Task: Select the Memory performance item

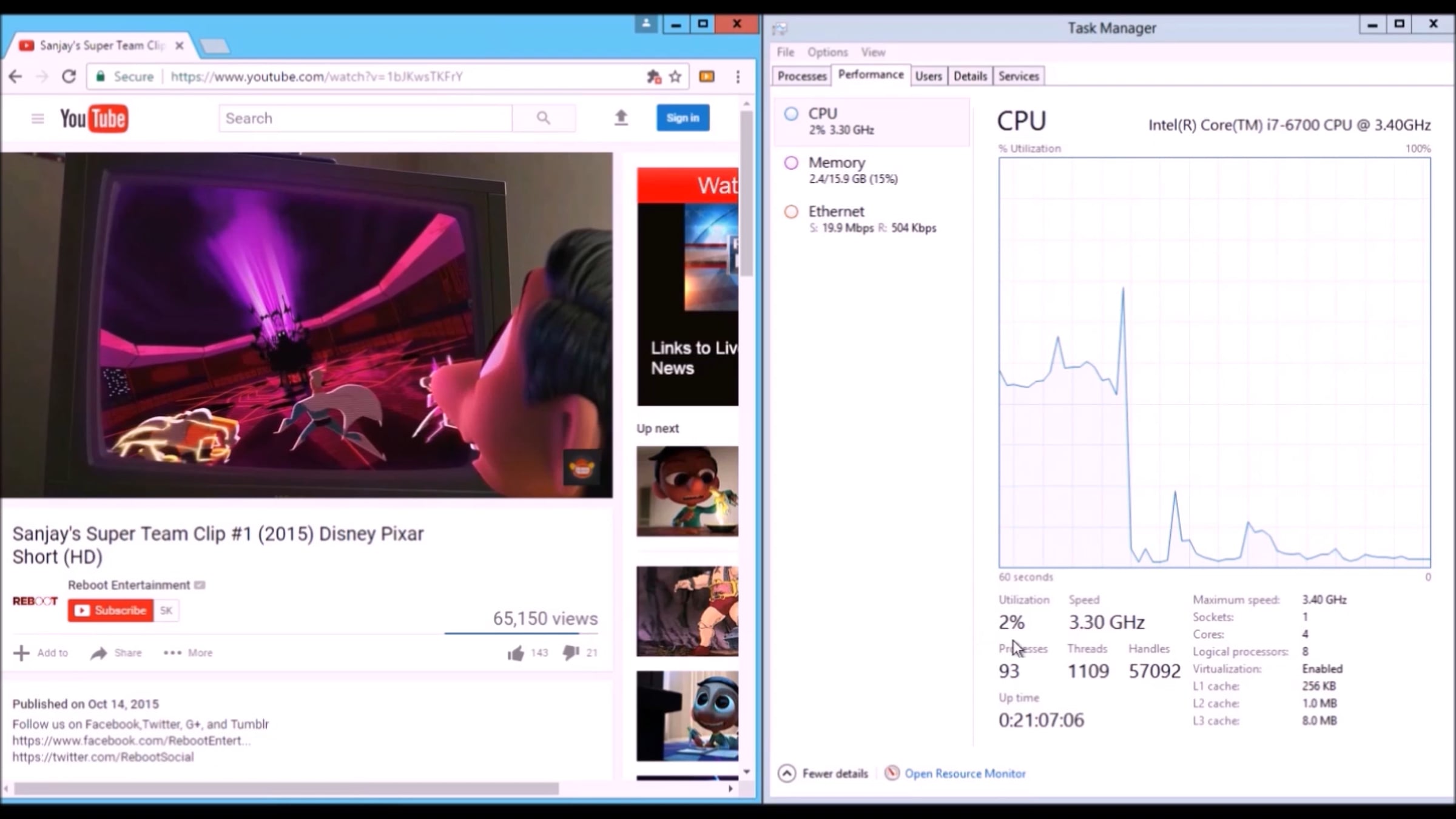Action: [872, 170]
